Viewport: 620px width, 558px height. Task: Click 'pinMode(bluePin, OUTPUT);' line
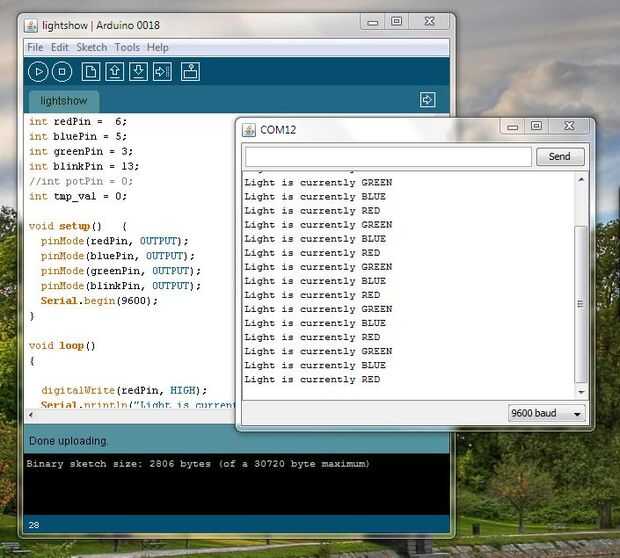click(x=118, y=256)
